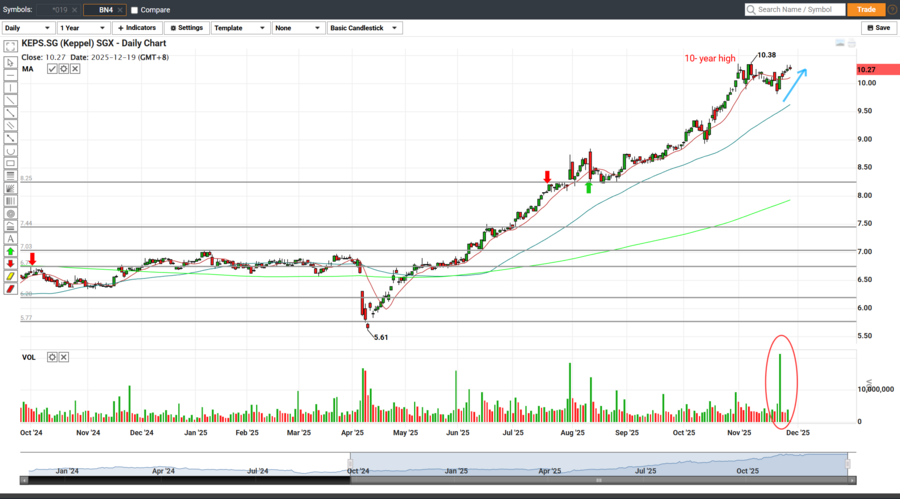The width and height of the screenshot is (900, 499).
Task: Toggle MA indicator visibility checkmark
Action: pyautogui.click(x=49, y=69)
